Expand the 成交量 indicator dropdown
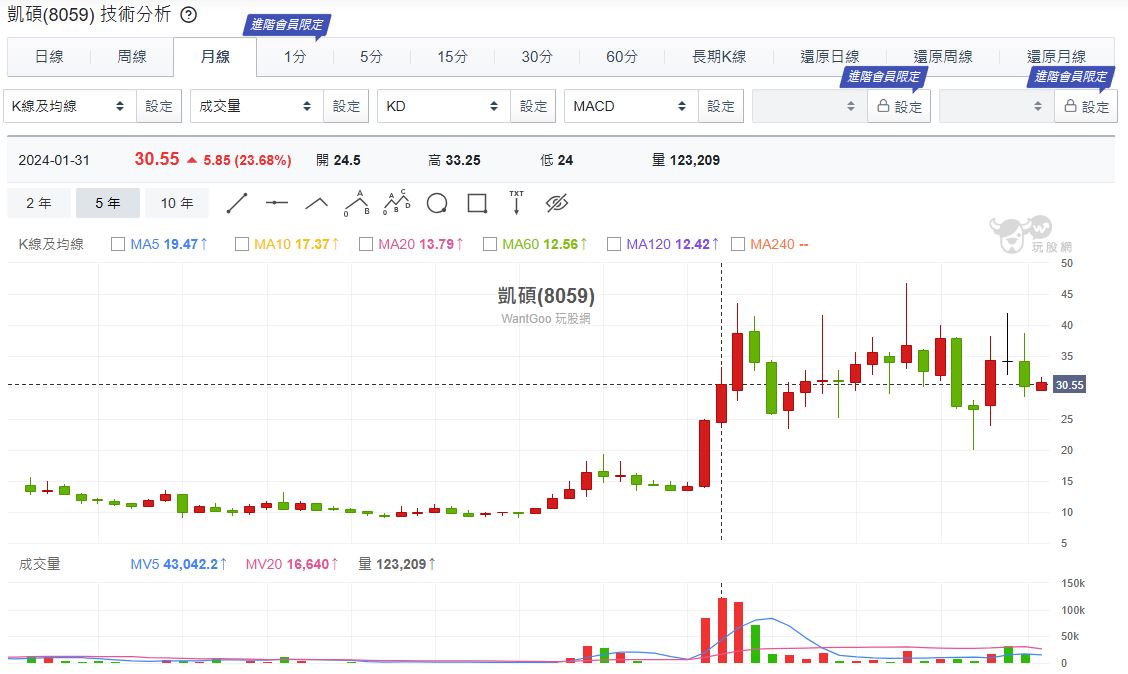Image resolution: width=1128 pixels, height=674 pixels. (256, 106)
